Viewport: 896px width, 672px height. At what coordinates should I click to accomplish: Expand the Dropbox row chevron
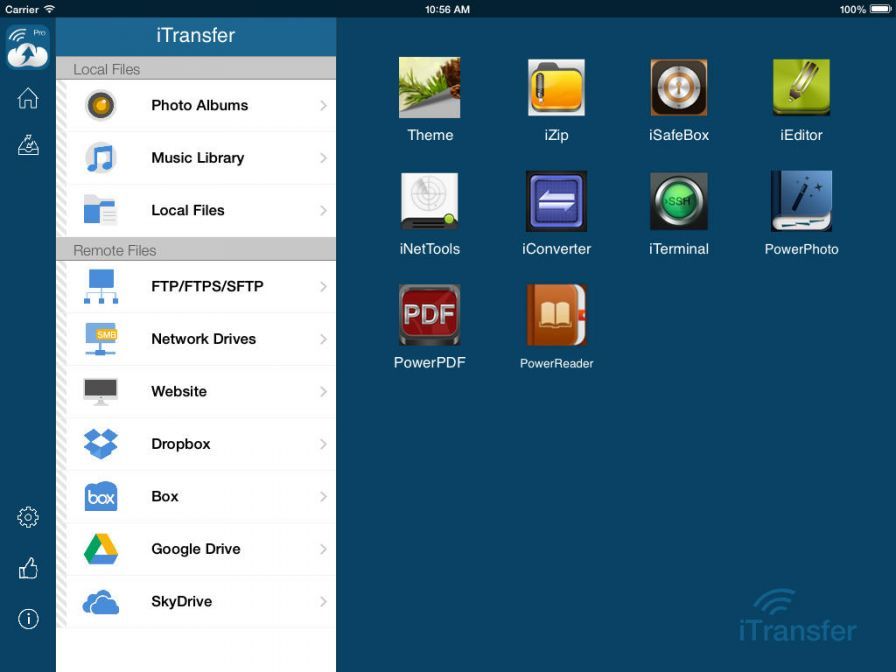point(323,444)
